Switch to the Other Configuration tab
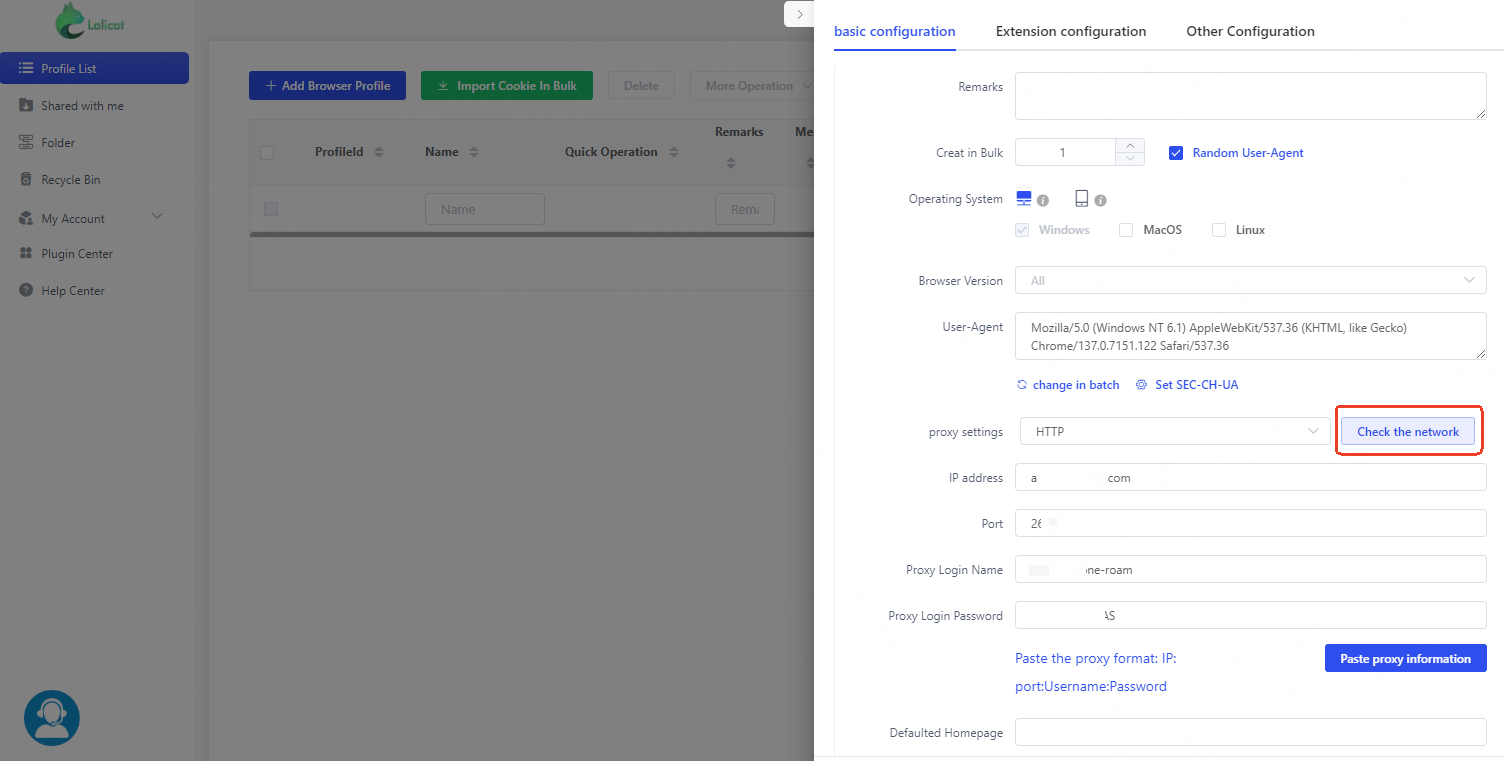 pyautogui.click(x=1250, y=31)
